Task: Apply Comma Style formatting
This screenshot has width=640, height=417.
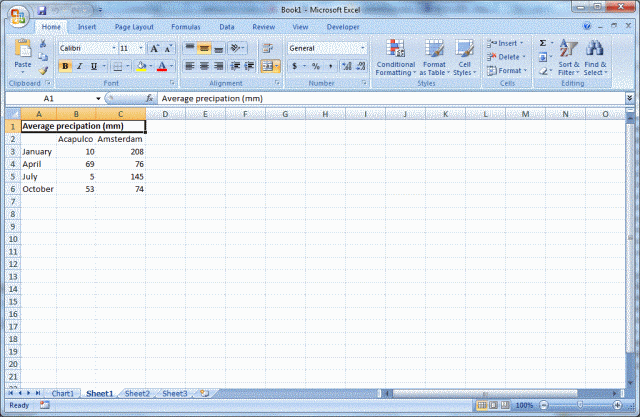Action: (x=331, y=66)
